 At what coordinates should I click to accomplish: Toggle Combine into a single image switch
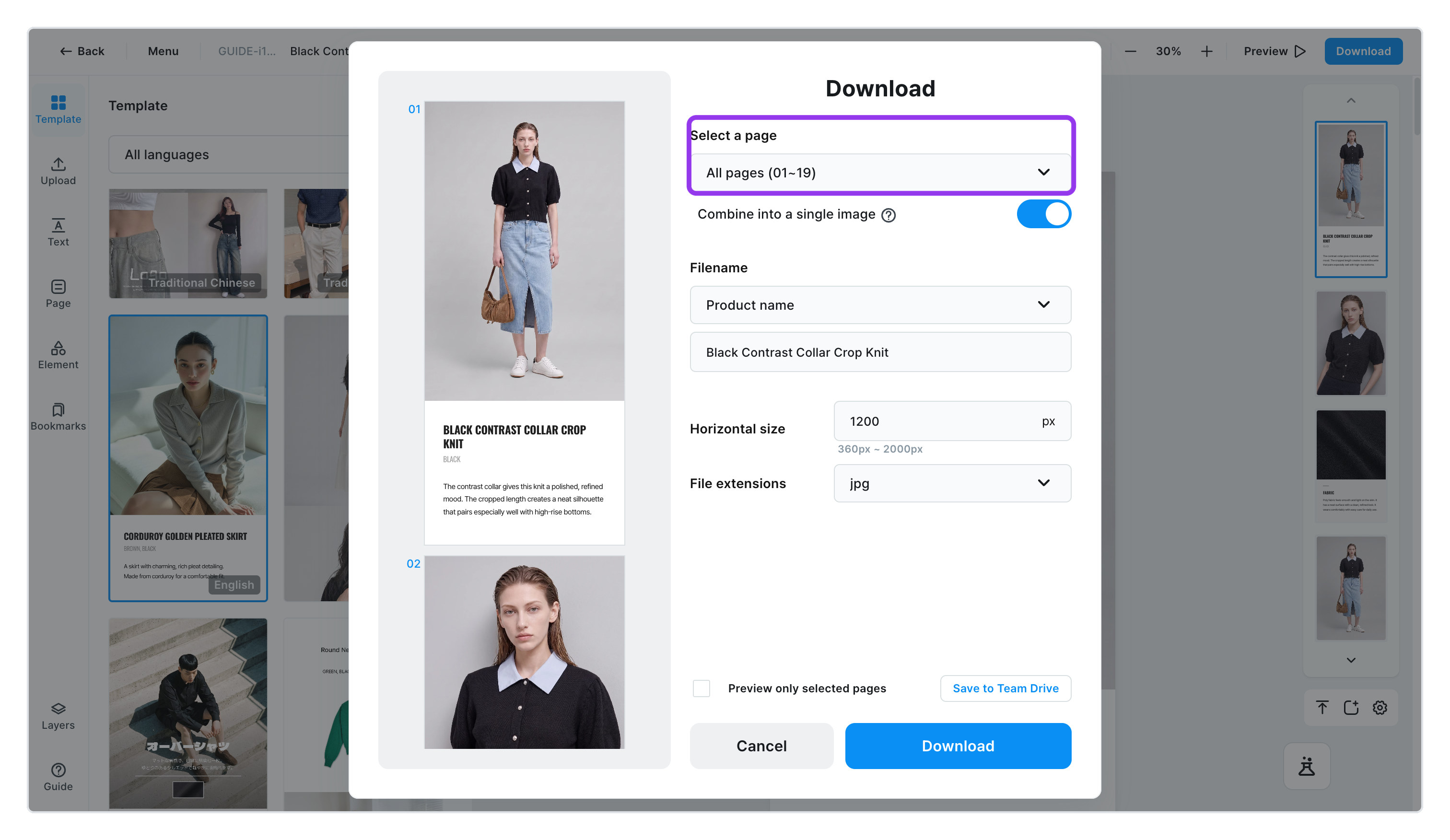click(x=1043, y=214)
